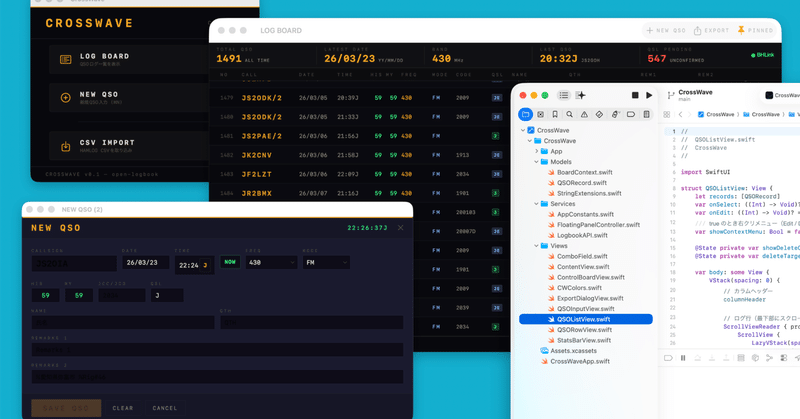The width and height of the screenshot is (800, 419).
Task: Click the download icon next to CSV IMPORT
Action: (x=66, y=146)
